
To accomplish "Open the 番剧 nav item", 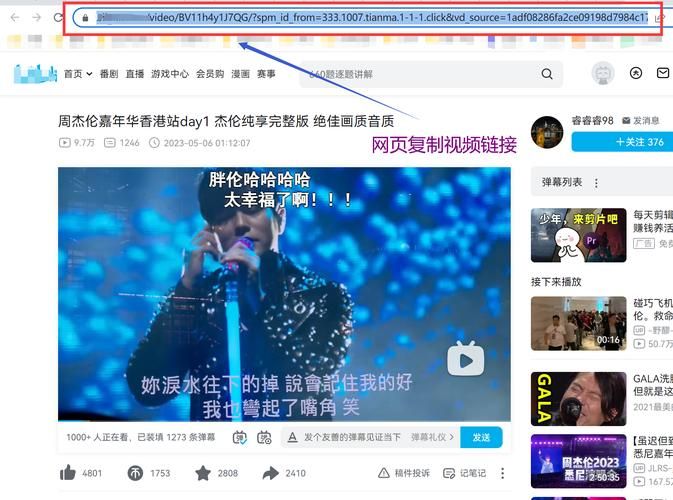I will point(109,74).
